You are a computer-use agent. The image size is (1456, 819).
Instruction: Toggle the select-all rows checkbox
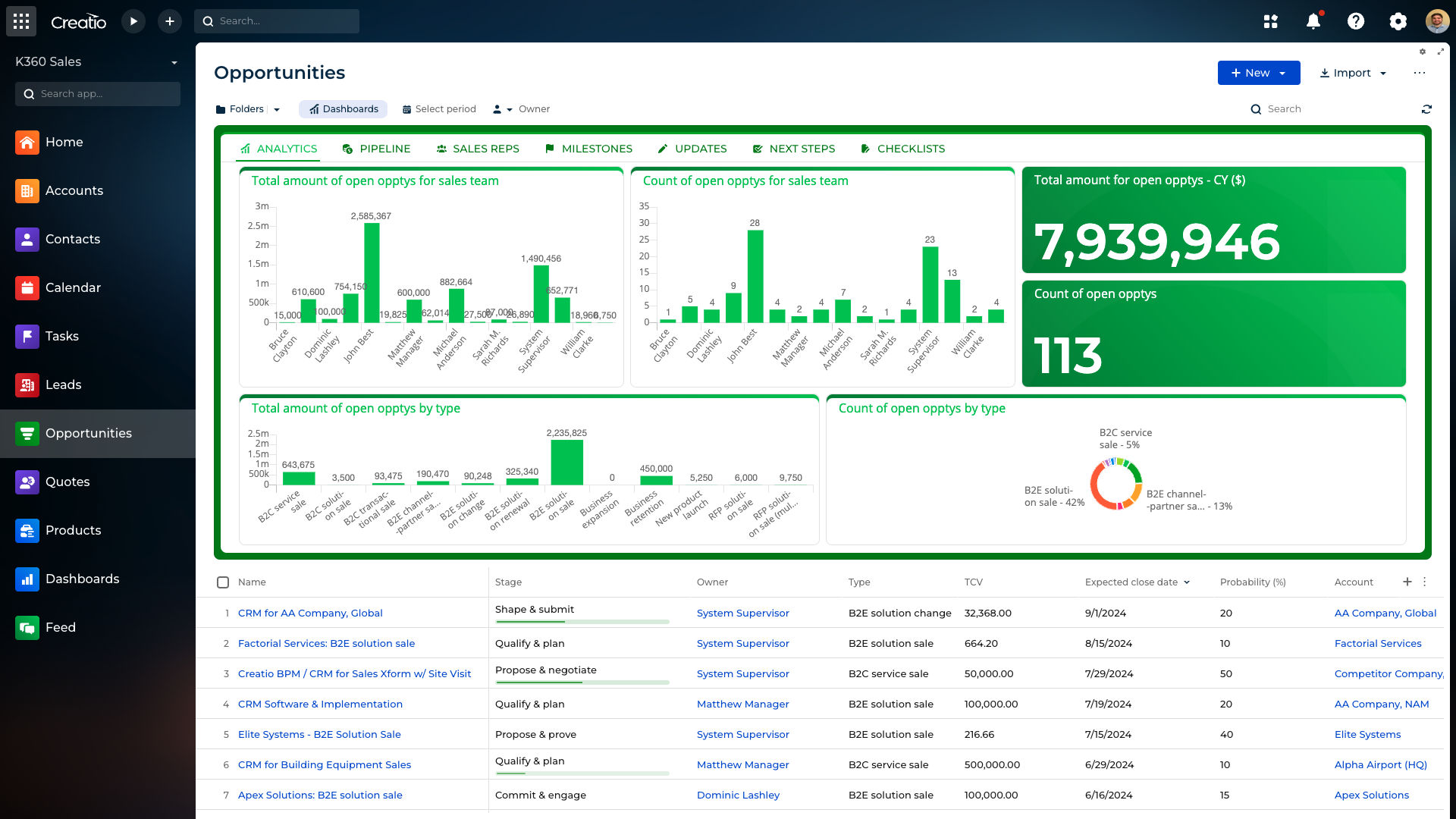tap(223, 582)
